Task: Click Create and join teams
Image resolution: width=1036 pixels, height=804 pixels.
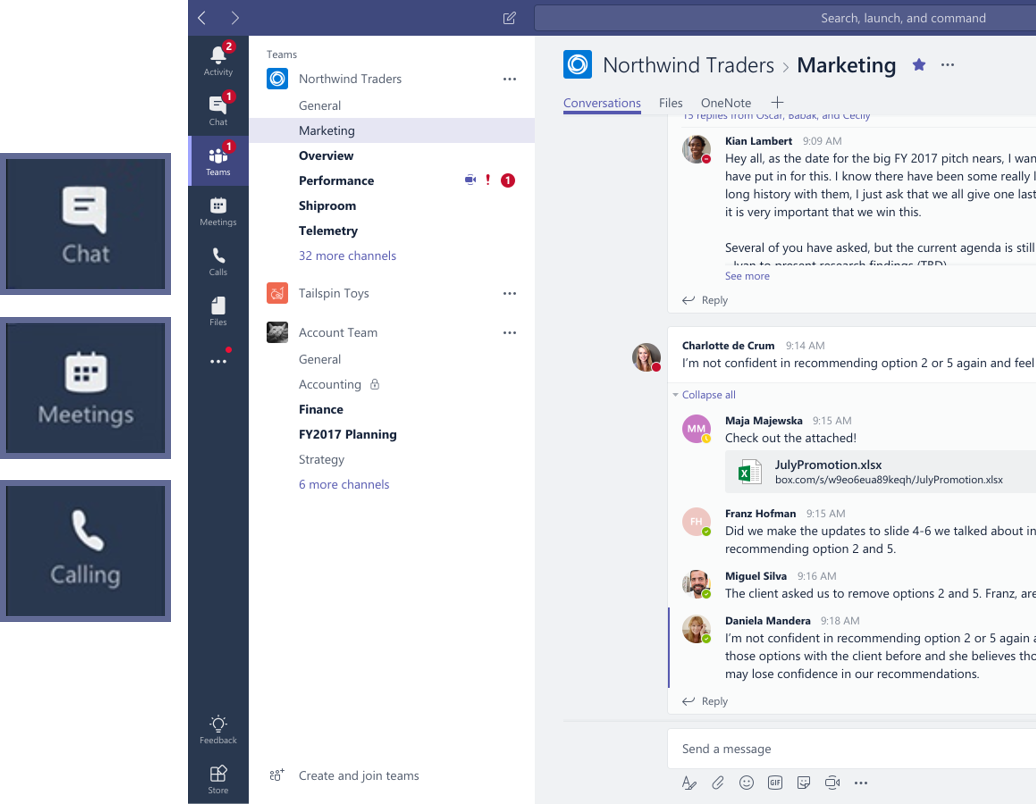Action: [x=344, y=776]
